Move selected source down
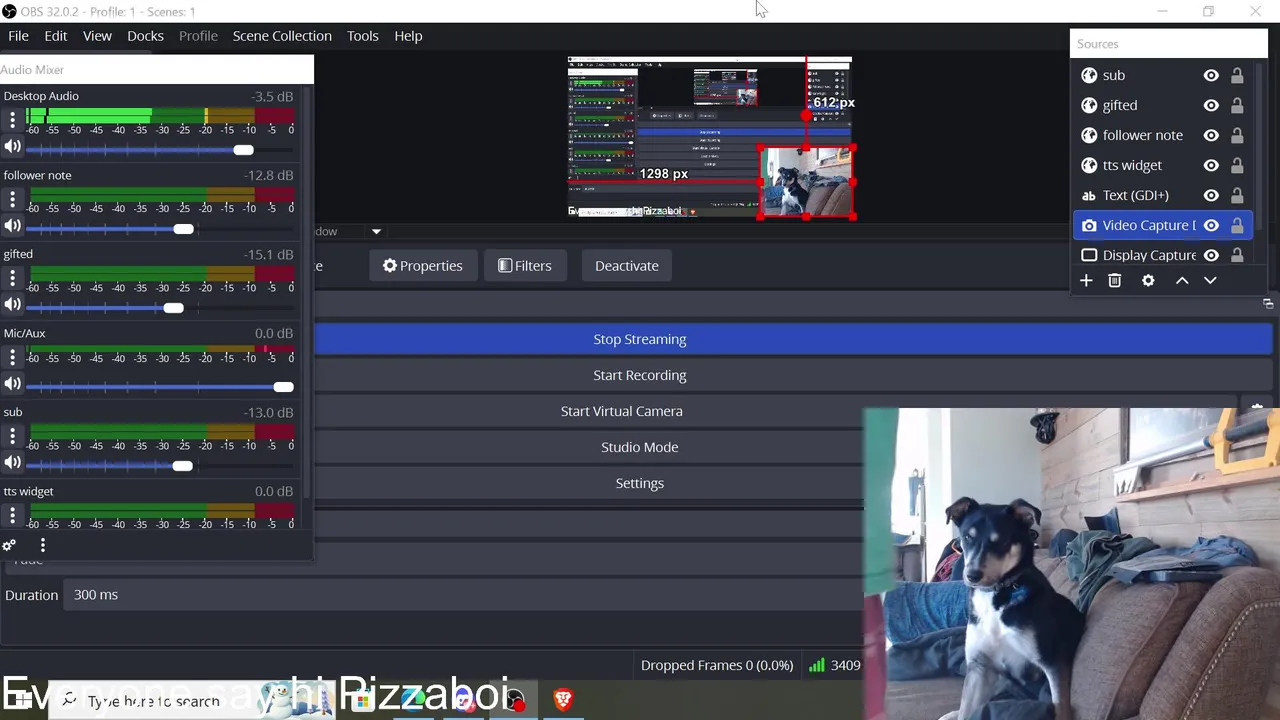Image resolution: width=1280 pixels, height=720 pixels. [x=1210, y=281]
